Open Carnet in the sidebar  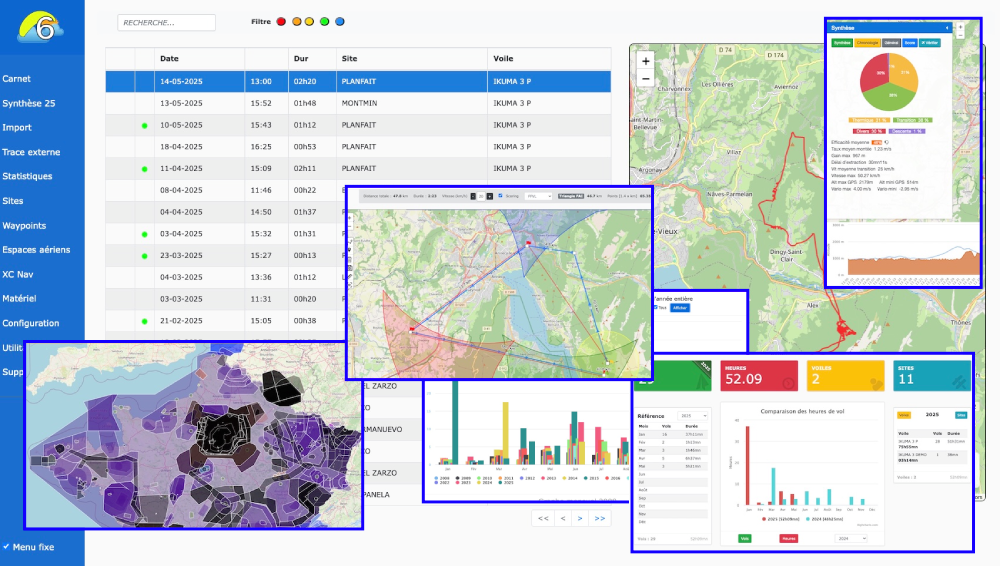[17, 78]
